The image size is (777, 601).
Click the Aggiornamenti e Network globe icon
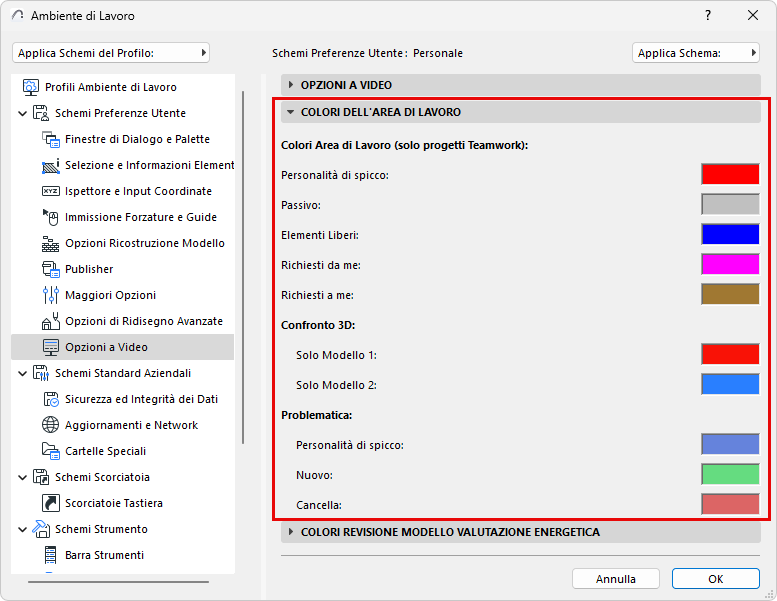[51, 425]
